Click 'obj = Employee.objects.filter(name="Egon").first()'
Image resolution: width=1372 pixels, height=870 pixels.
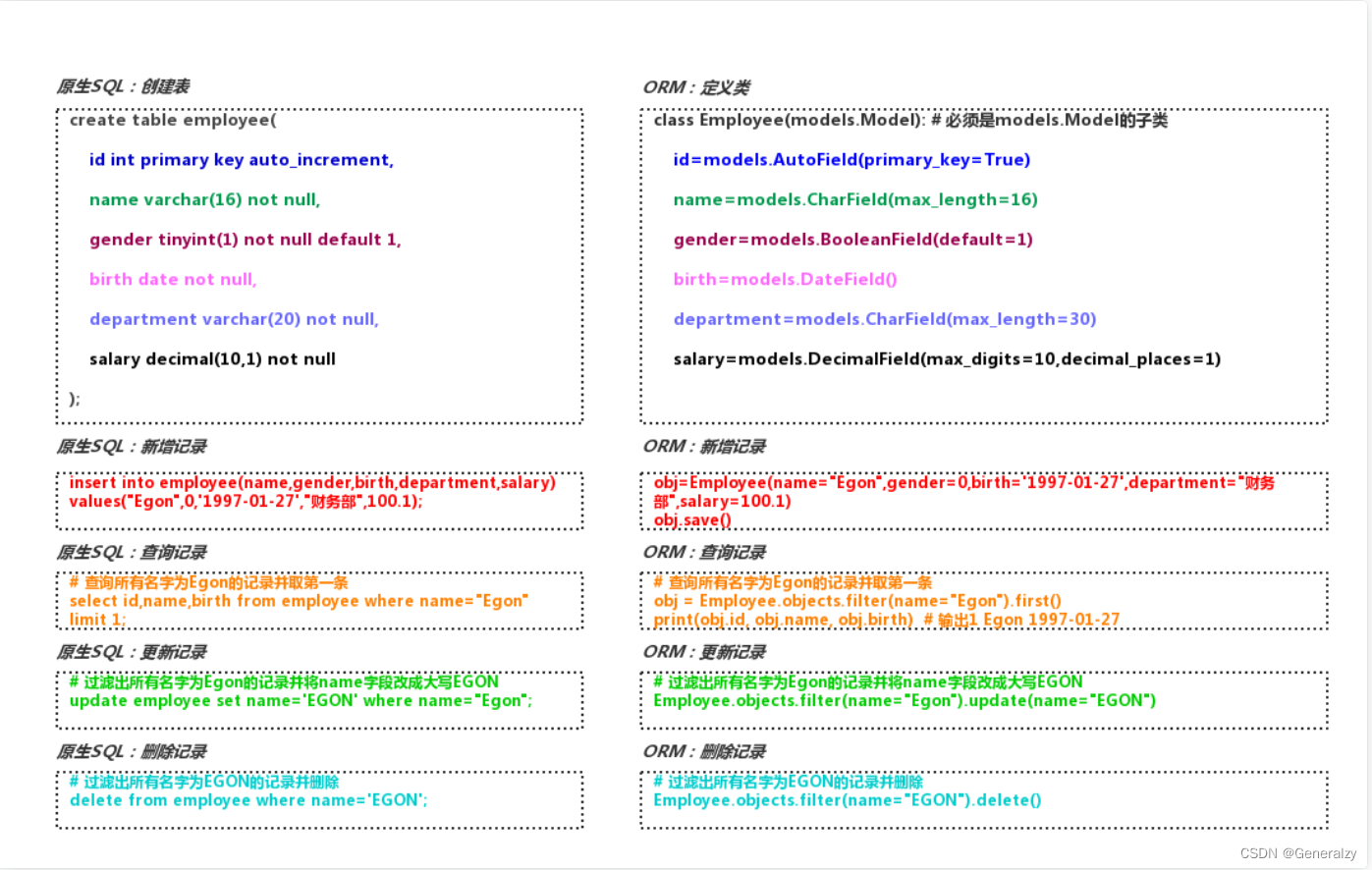point(857,601)
